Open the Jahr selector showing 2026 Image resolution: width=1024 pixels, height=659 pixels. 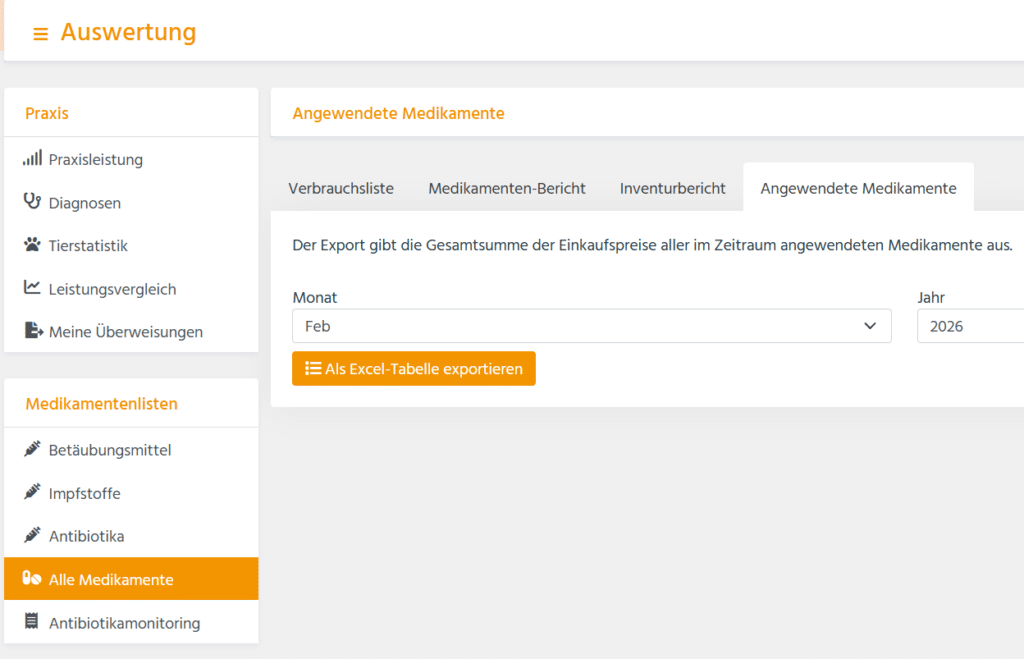pos(970,326)
